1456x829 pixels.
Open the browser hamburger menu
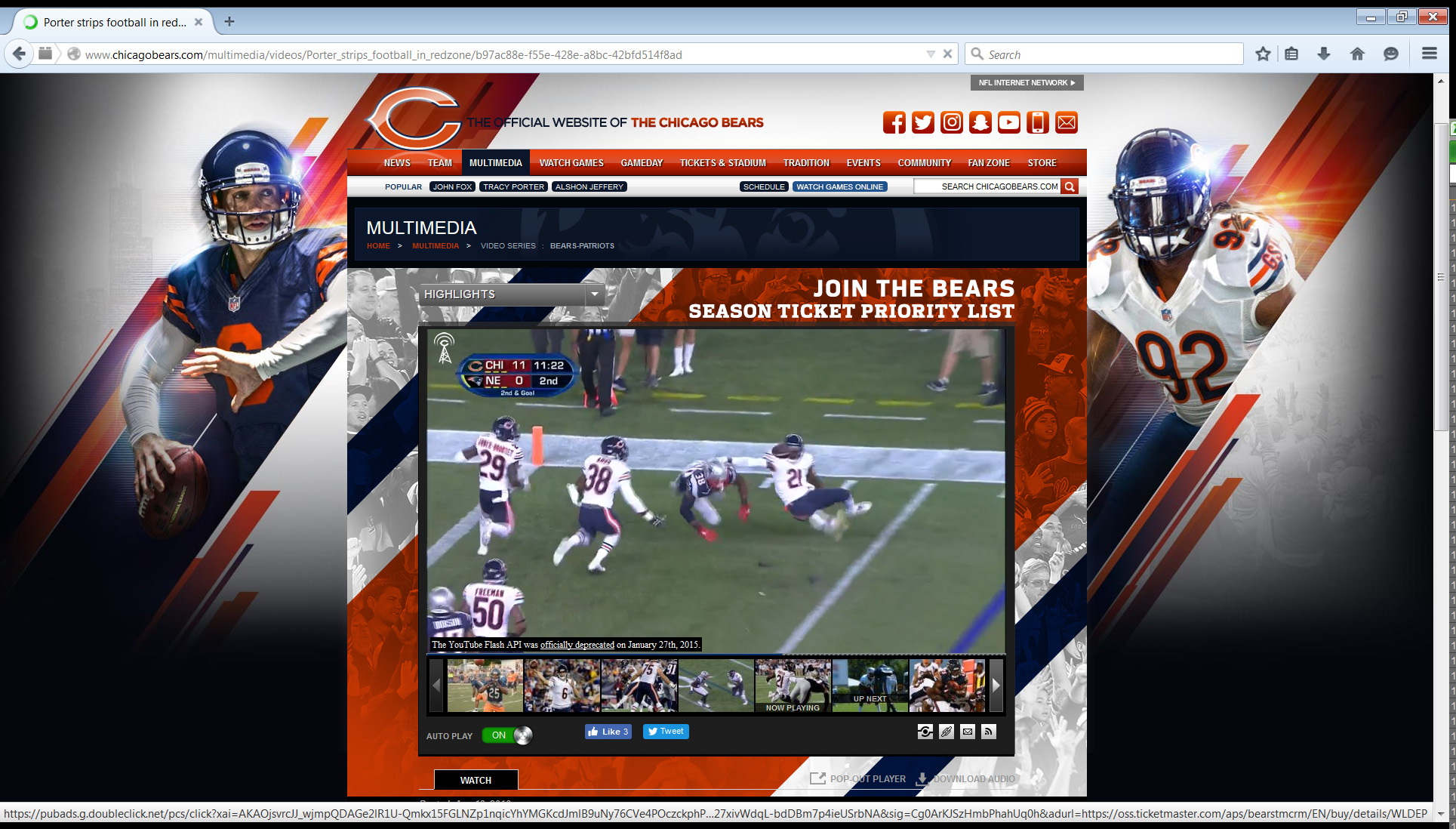click(x=1429, y=54)
